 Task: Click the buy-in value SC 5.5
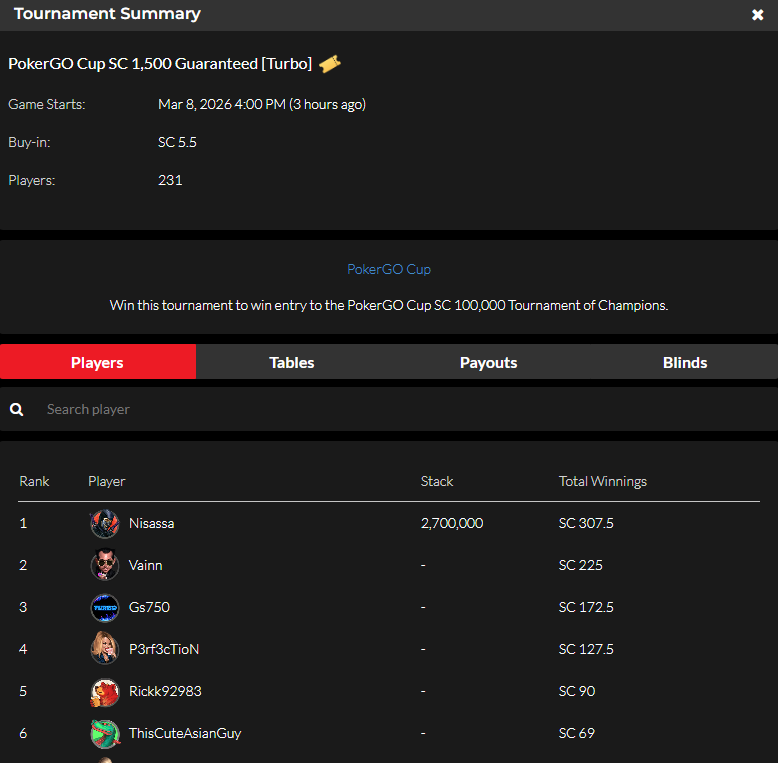pyautogui.click(x=177, y=142)
